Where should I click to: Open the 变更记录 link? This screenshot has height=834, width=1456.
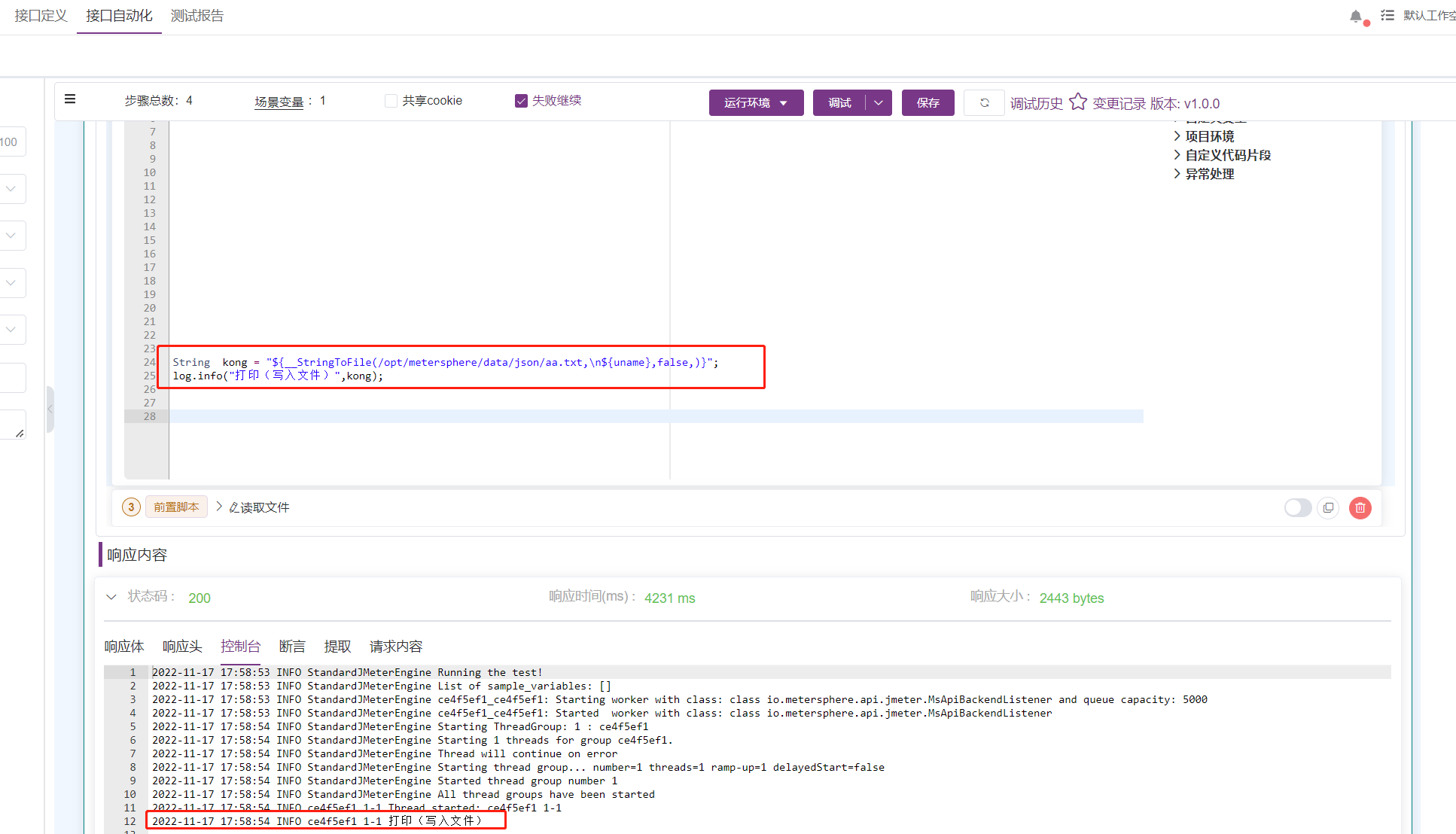click(1119, 103)
